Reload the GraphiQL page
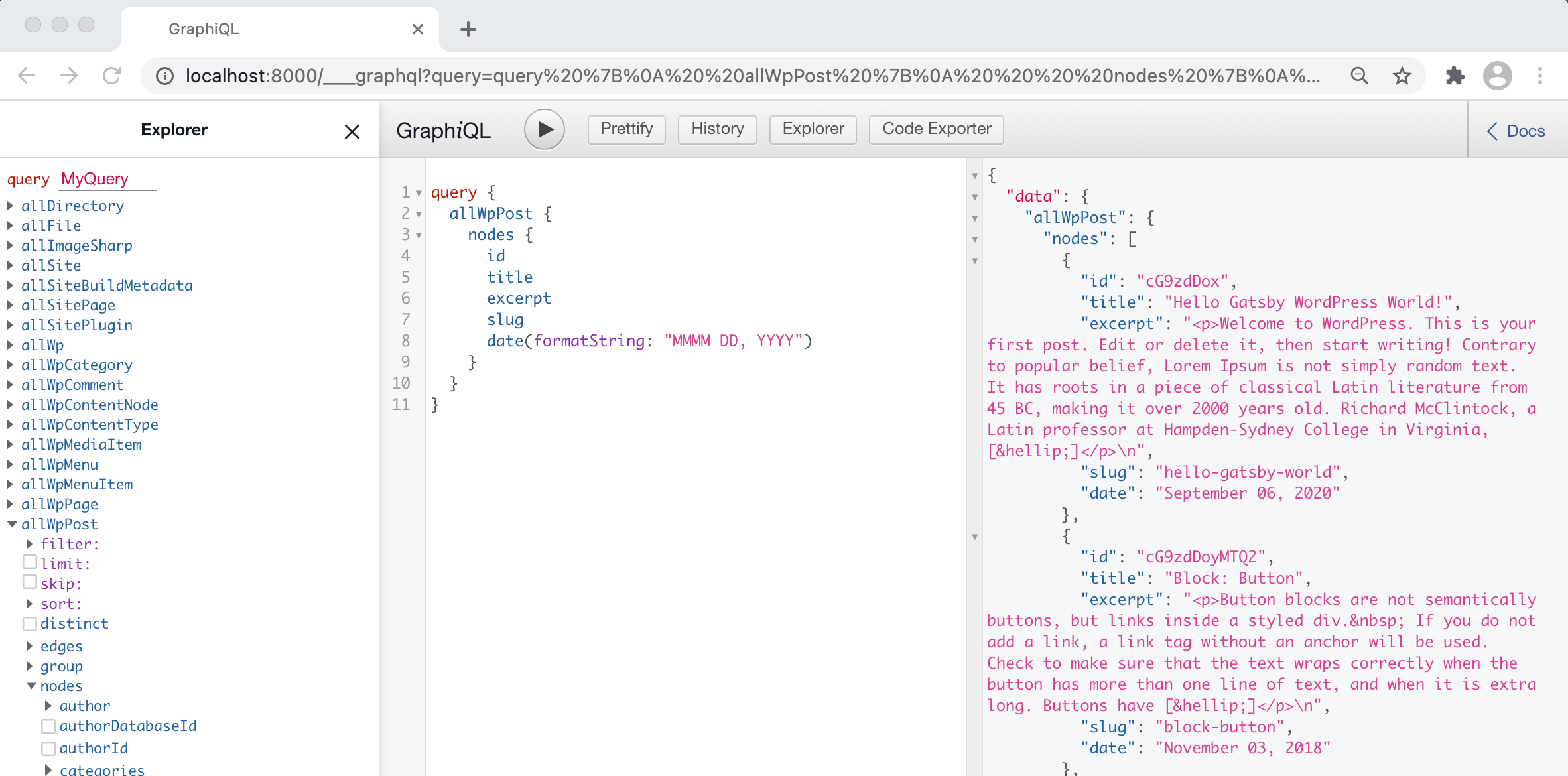Screen dimensions: 1568x776 (x=111, y=76)
